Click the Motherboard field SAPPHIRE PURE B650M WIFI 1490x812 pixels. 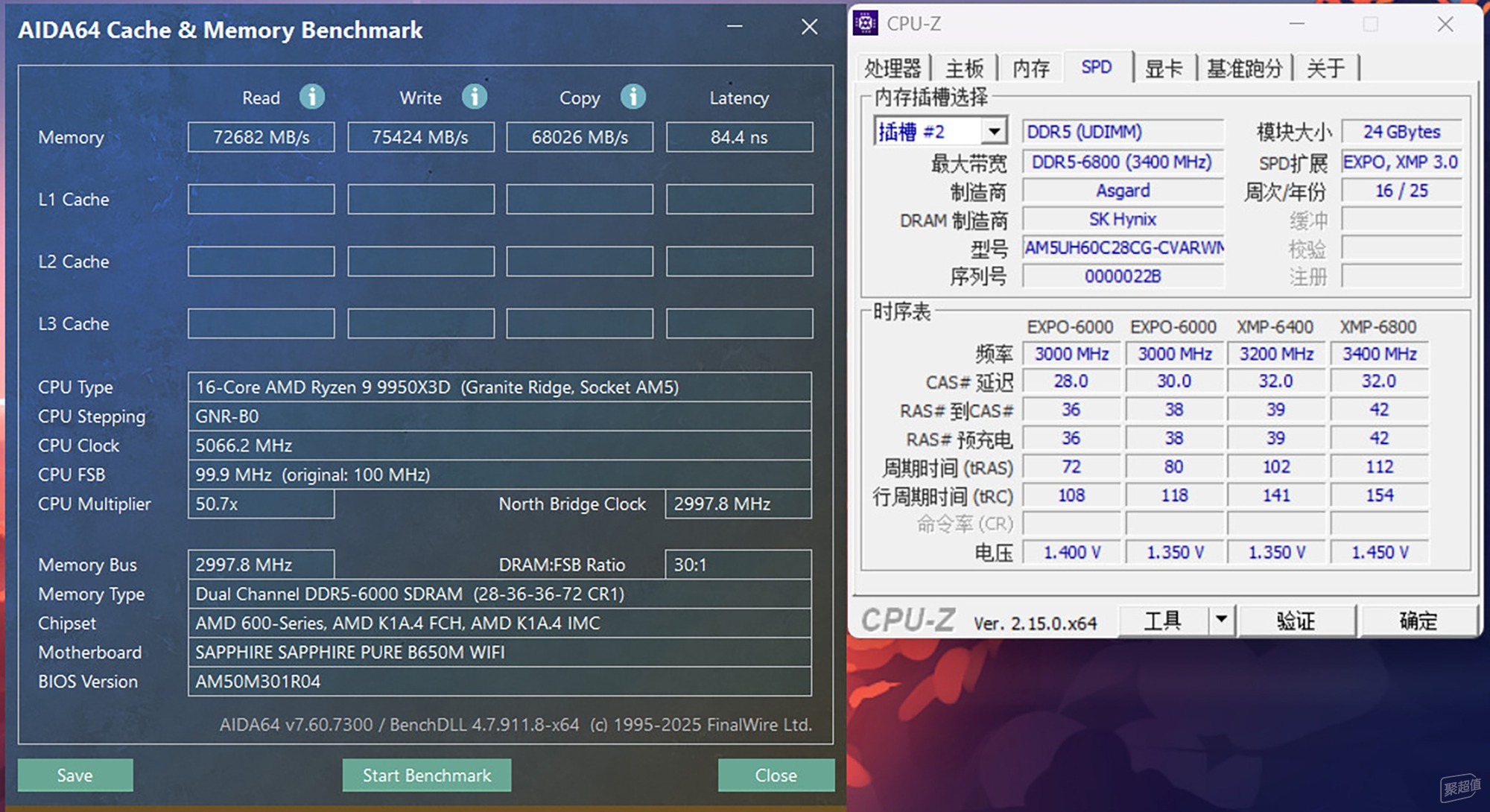[500, 653]
